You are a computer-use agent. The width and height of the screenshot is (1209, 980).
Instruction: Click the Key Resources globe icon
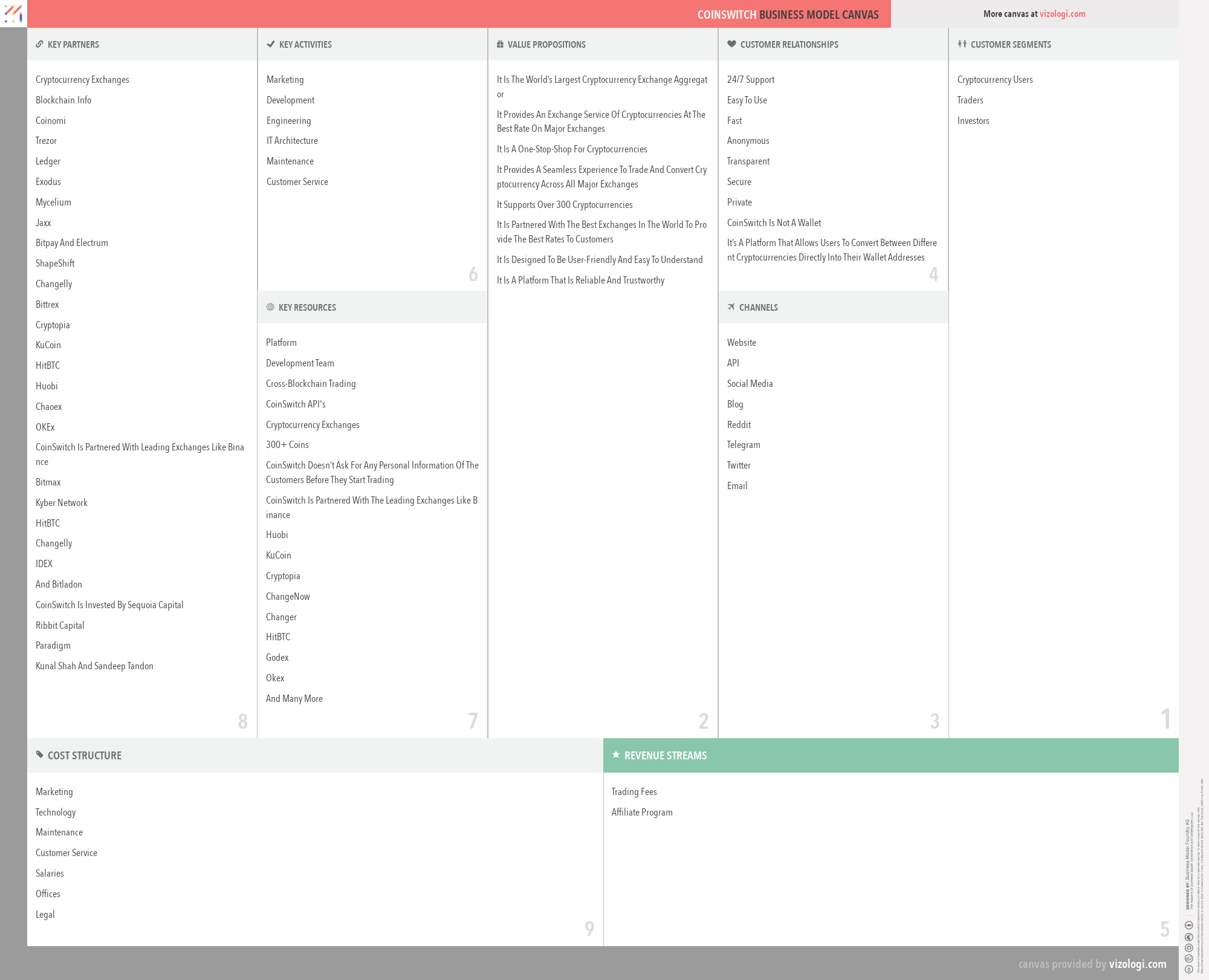[270, 307]
